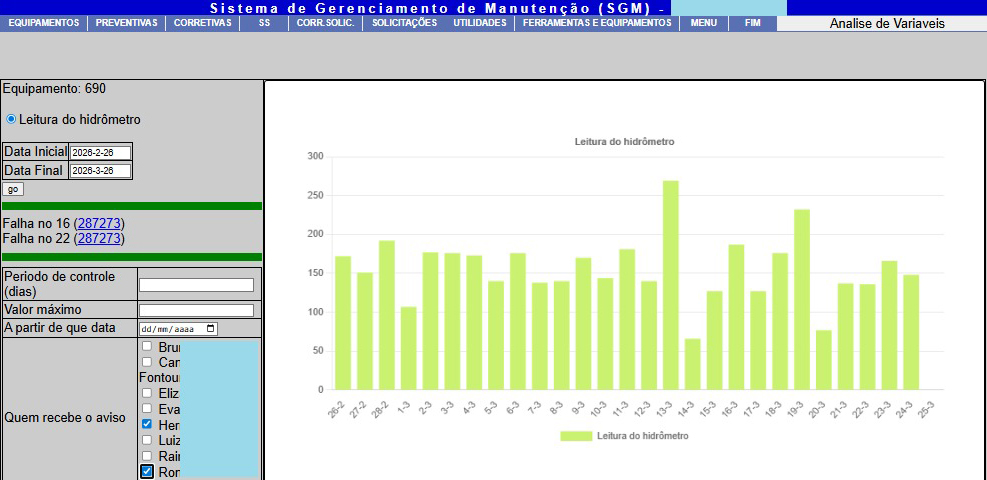Open the PREVENTIVAS menu

pyautogui.click(x=126, y=23)
